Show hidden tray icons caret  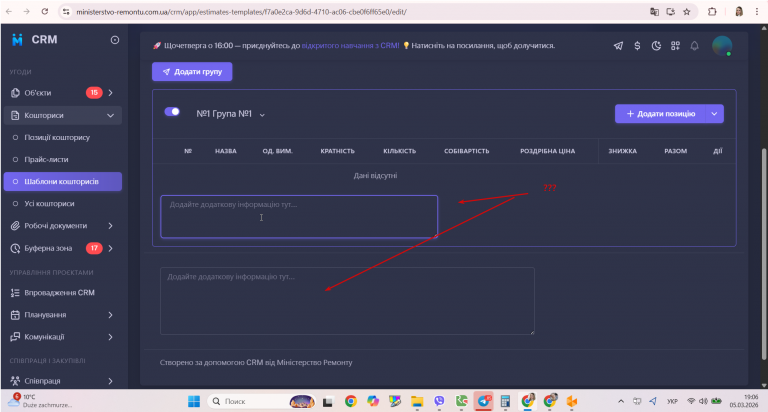621,401
